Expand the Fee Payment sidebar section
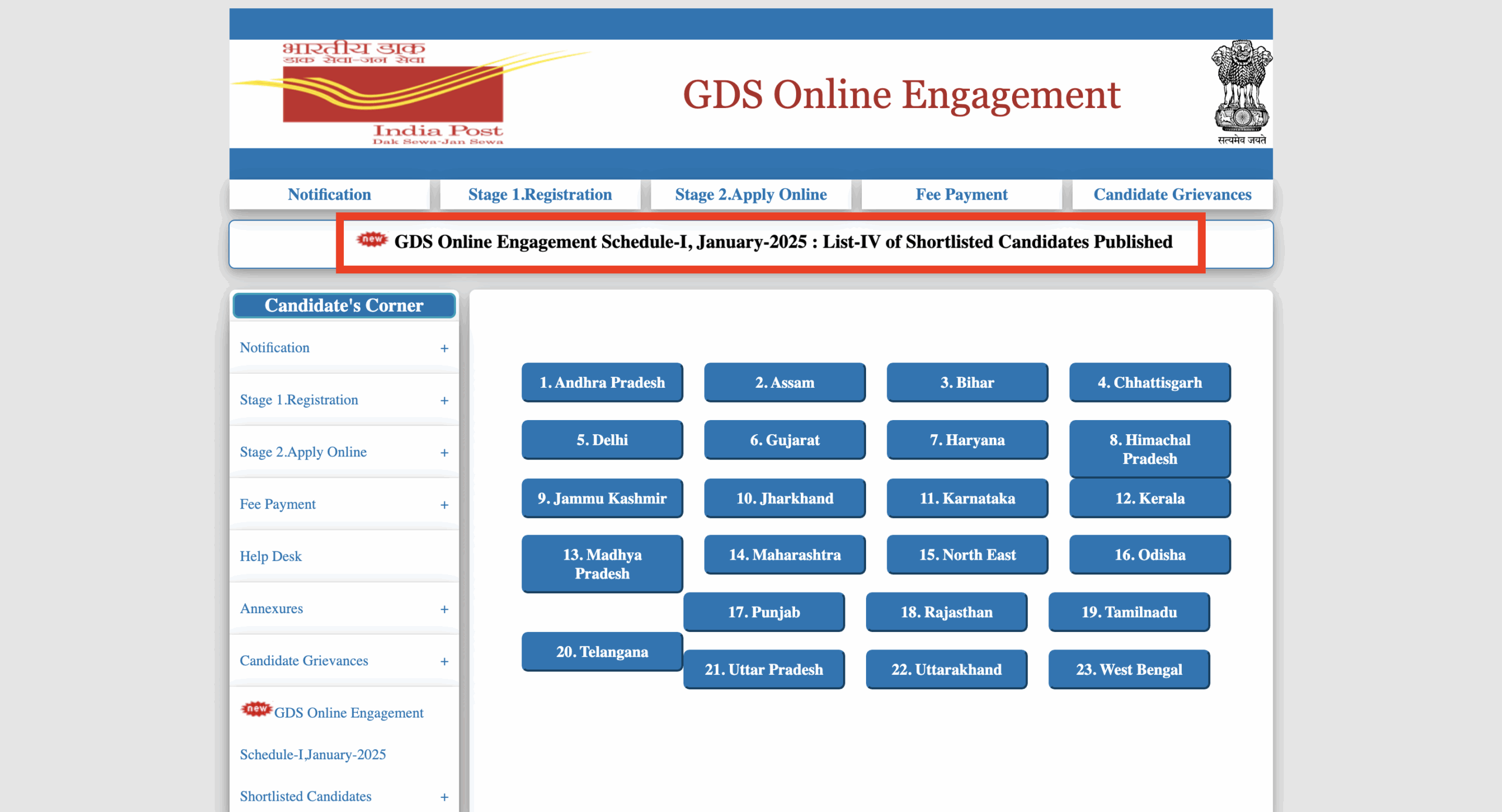This screenshot has width=1502, height=812. [444, 505]
